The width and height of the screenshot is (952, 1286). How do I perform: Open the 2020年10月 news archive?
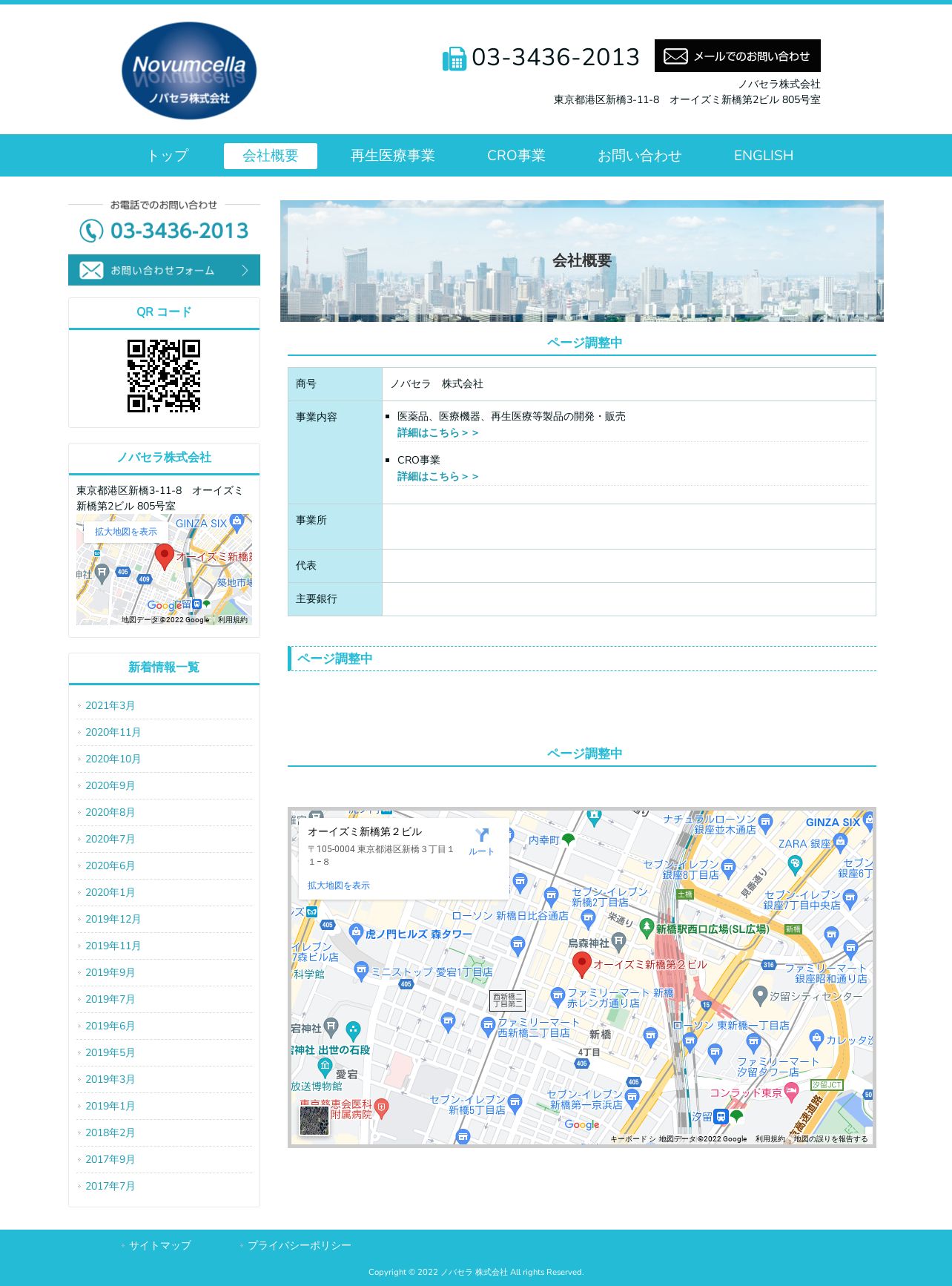[x=113, y=759]
